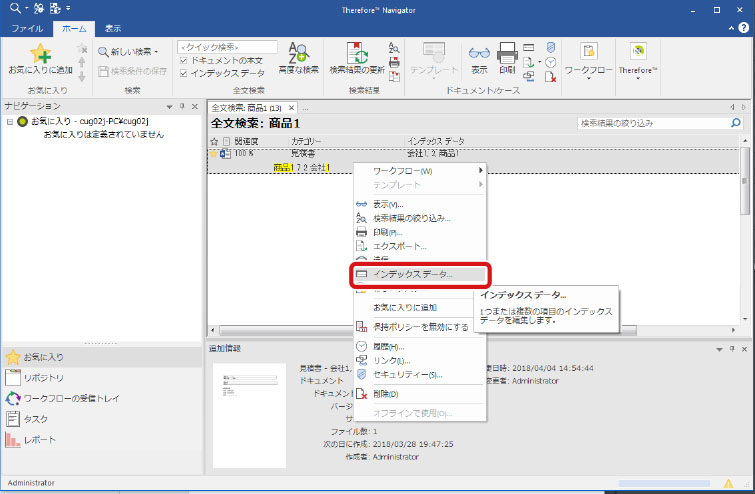Choose 削除 from the context menu

point(385,394)
